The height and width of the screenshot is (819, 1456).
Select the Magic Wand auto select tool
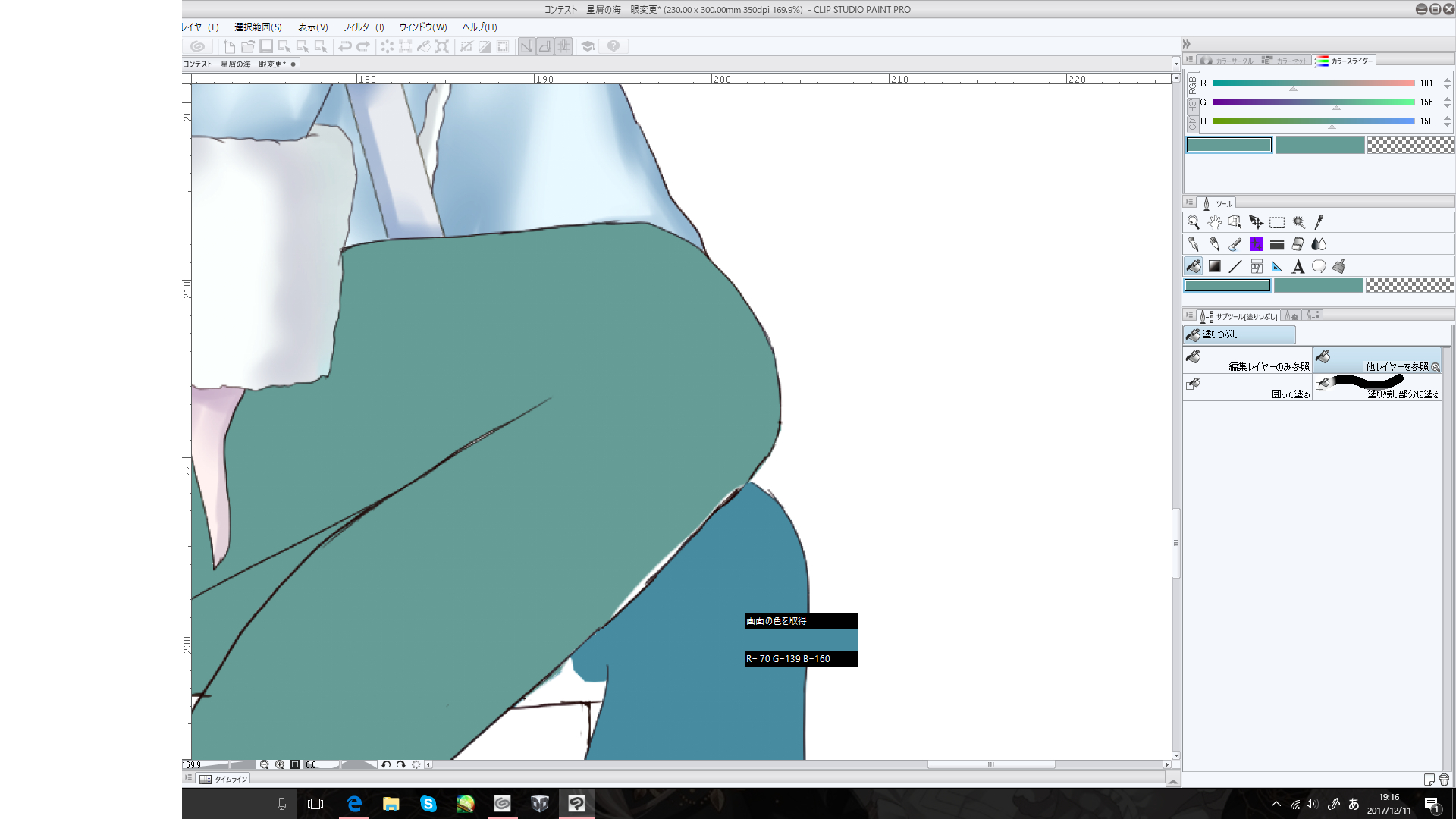(x=1298, y=222)
